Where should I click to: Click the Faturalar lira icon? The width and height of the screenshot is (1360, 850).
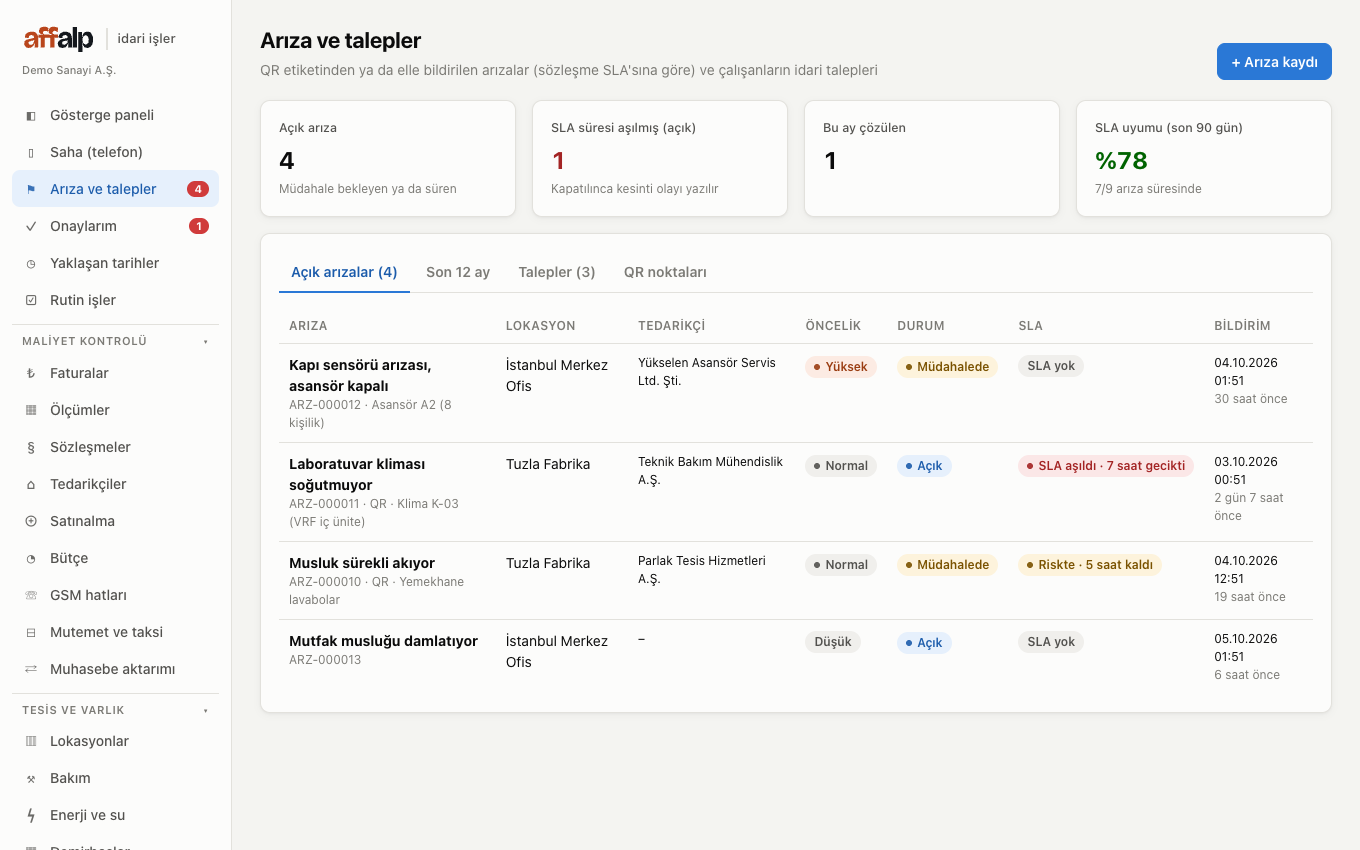tap(31, 373)
